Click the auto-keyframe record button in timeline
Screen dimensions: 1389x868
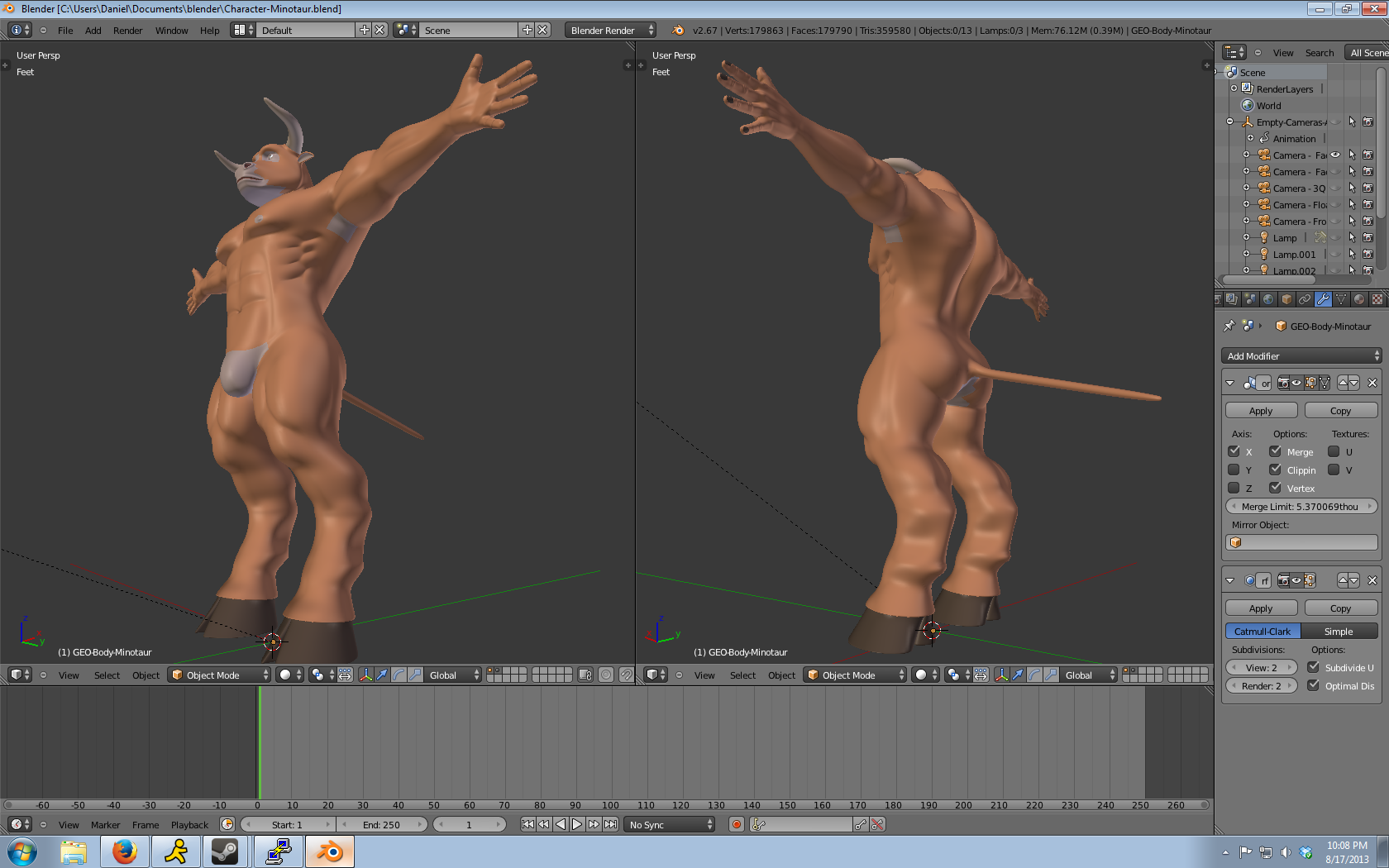coord(736,825)
